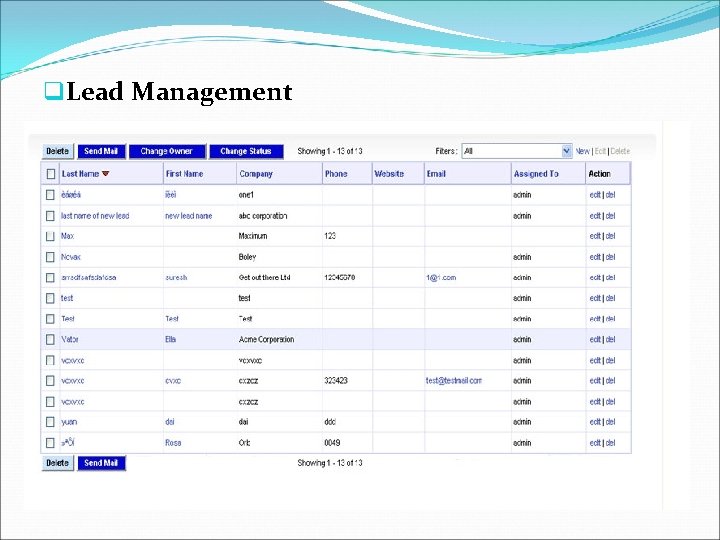Click the first name Ella link

point(170,339)
